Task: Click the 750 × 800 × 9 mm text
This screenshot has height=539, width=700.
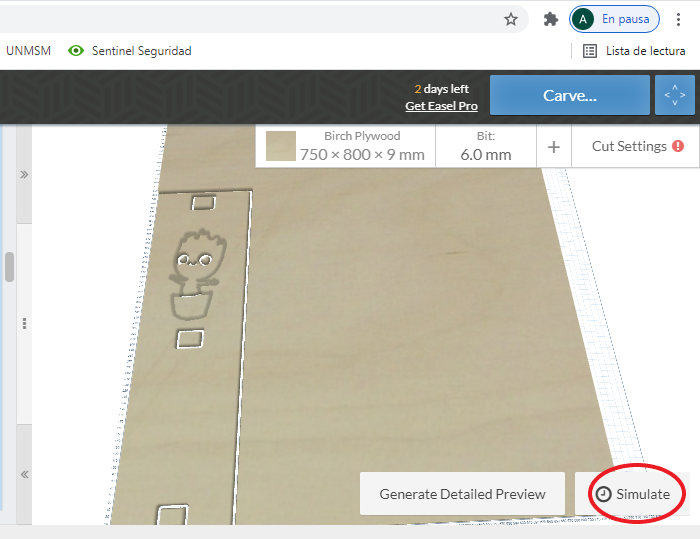Action: coord(362,155)
